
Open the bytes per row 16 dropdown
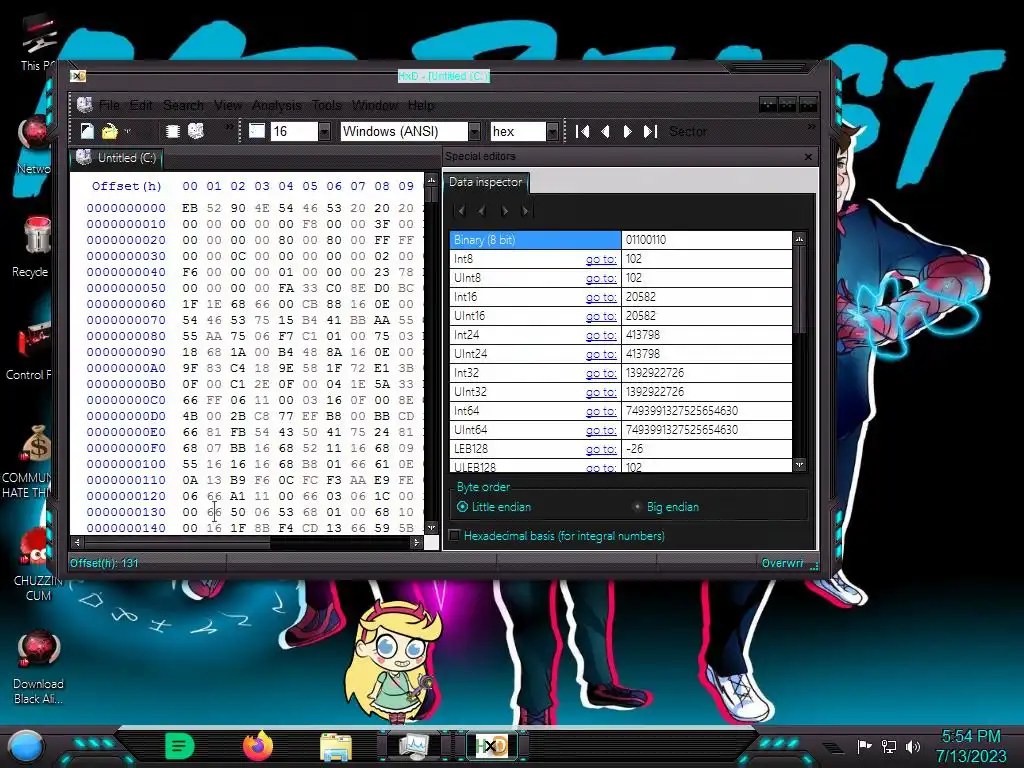(324, 132)
